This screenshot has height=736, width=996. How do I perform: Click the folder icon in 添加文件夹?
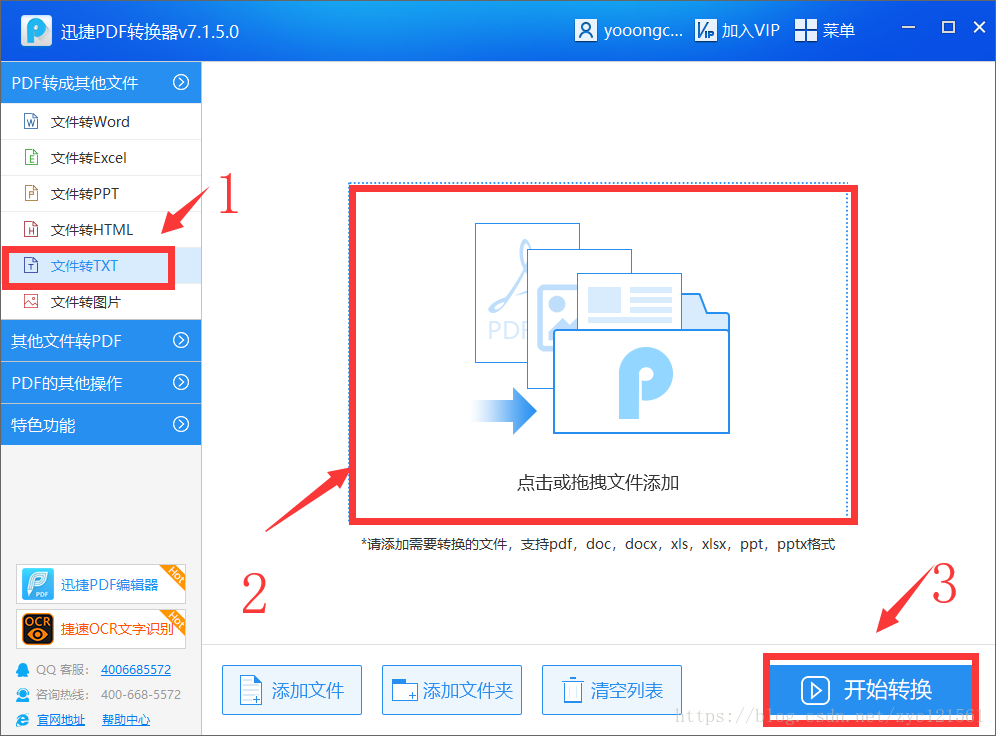click(405, 690)
